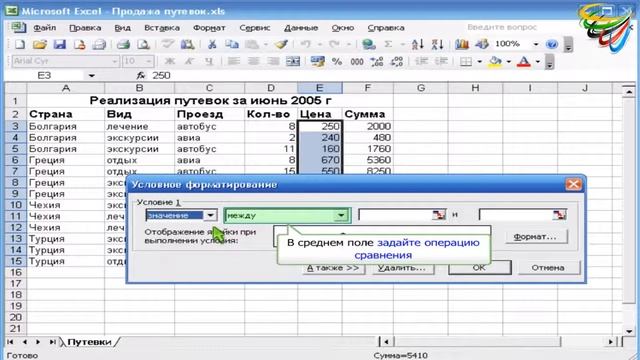
Task: Click the Save diskette icon
Action: tap(60, 44)
